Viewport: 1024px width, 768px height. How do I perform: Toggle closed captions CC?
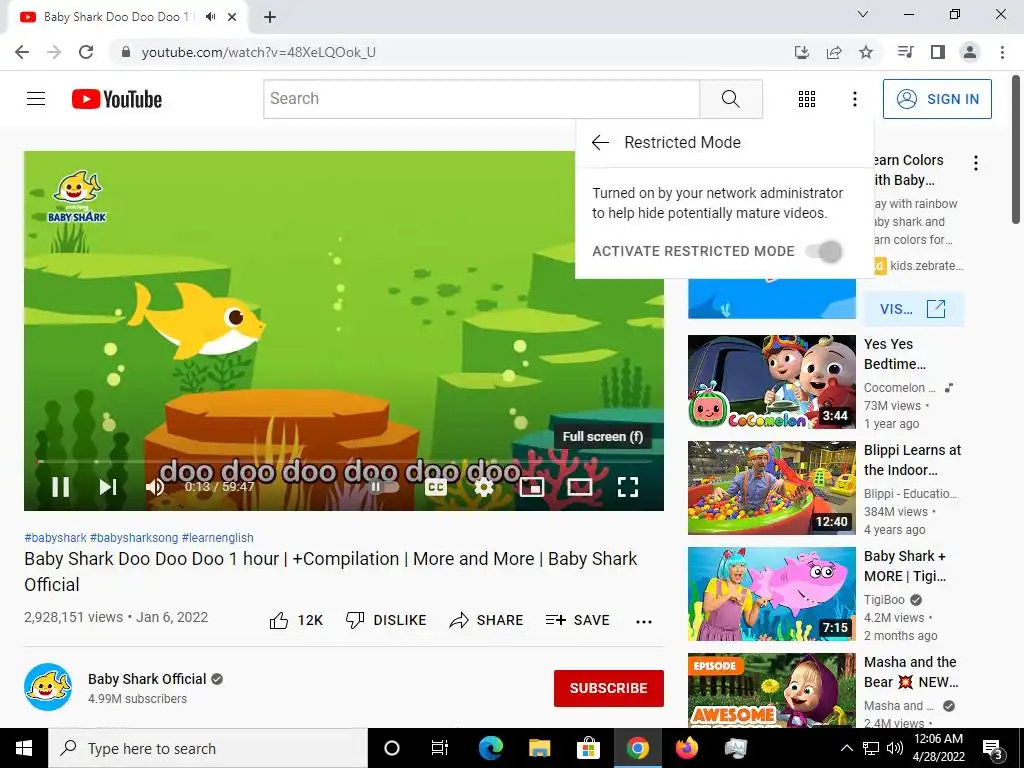point(436,487)
